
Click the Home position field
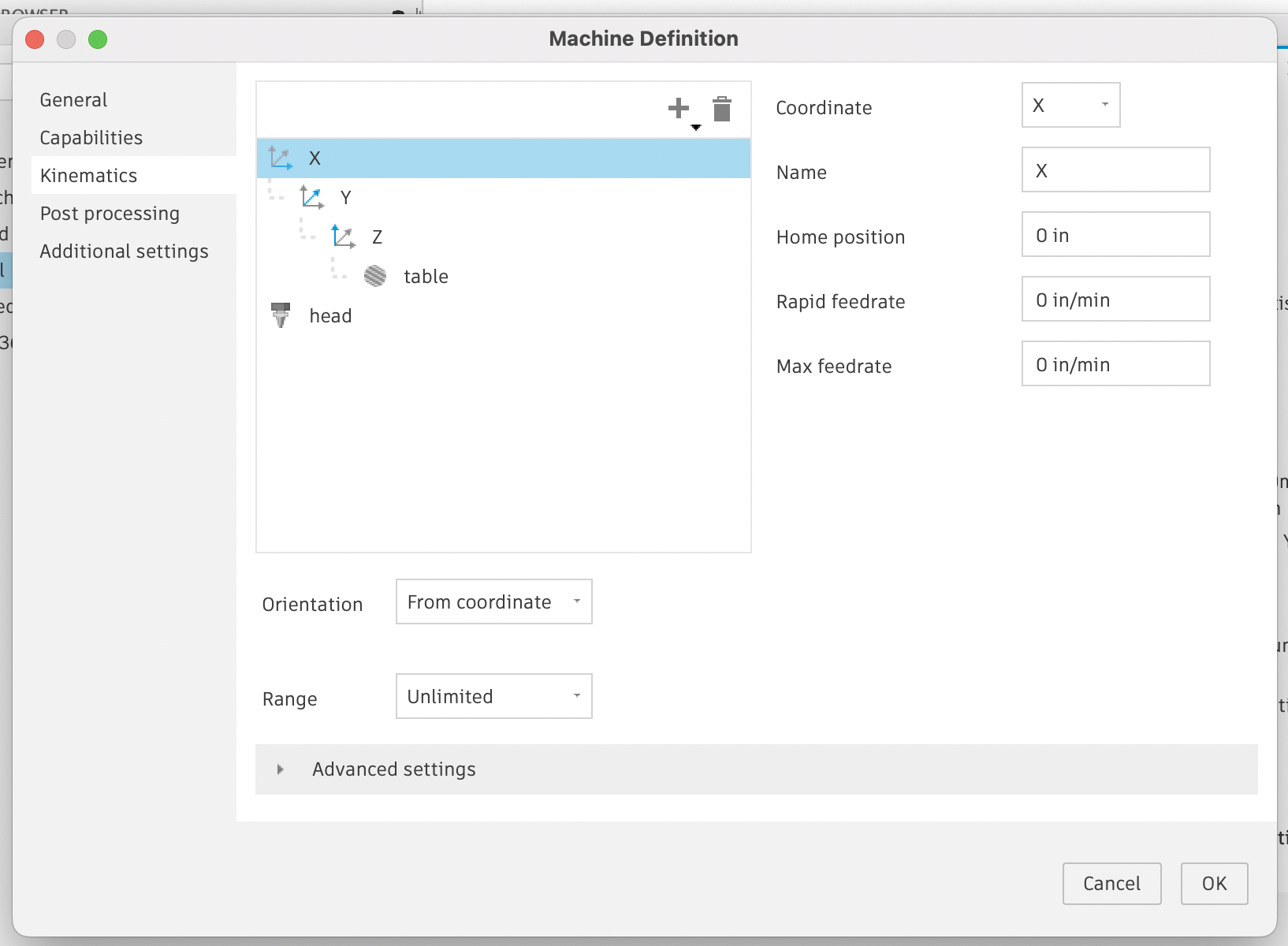1115,235
